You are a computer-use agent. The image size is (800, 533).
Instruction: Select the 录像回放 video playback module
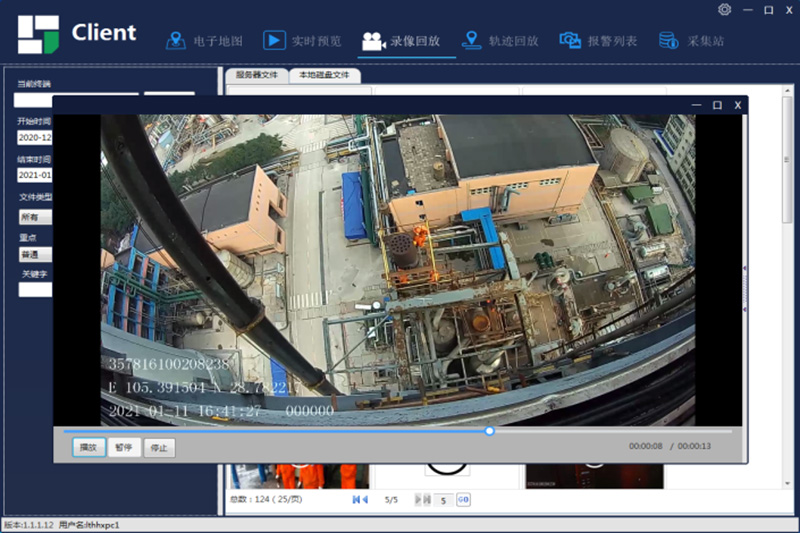[x=400, y=41]
